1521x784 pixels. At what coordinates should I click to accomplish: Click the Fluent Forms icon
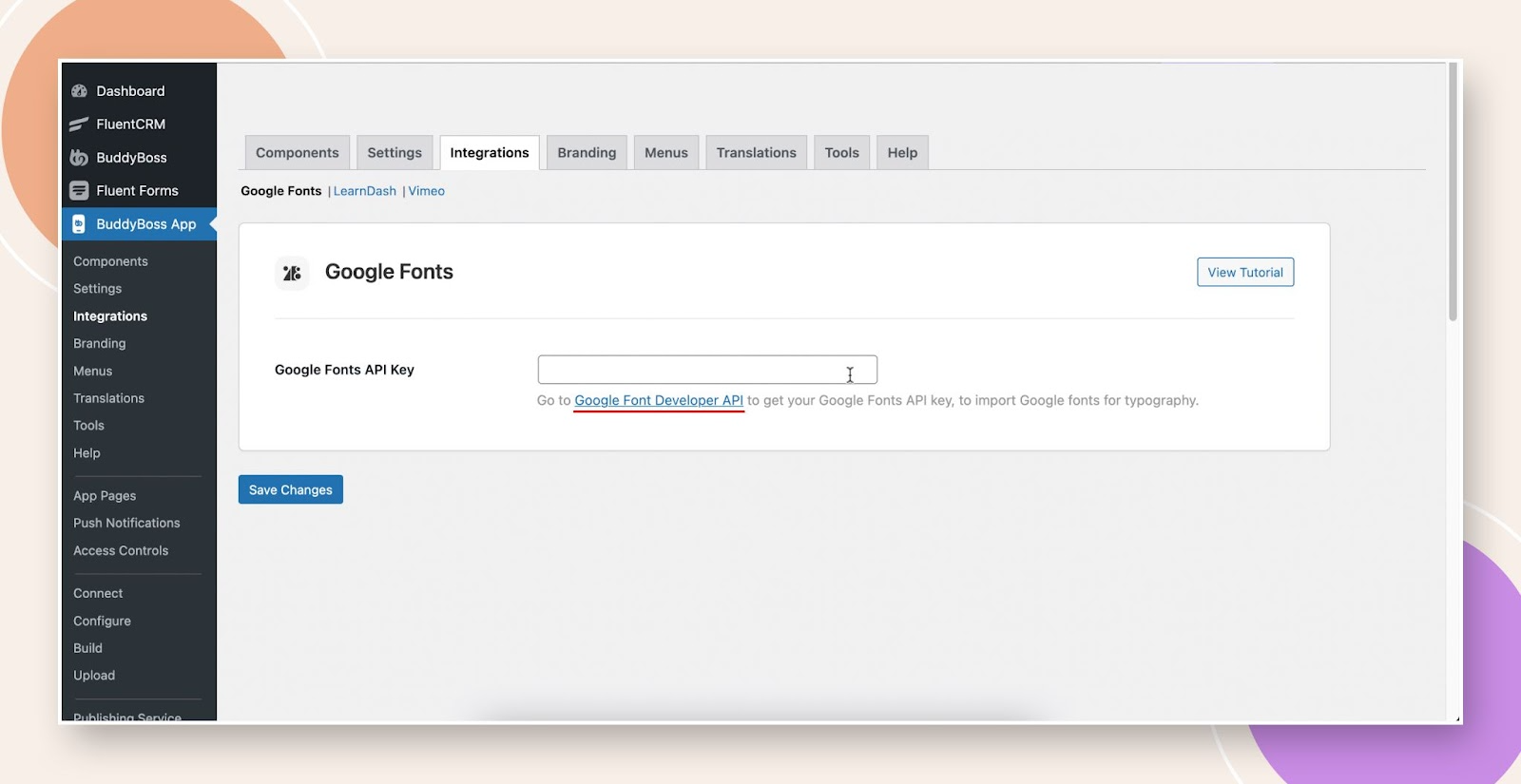(x=80, y=191)
